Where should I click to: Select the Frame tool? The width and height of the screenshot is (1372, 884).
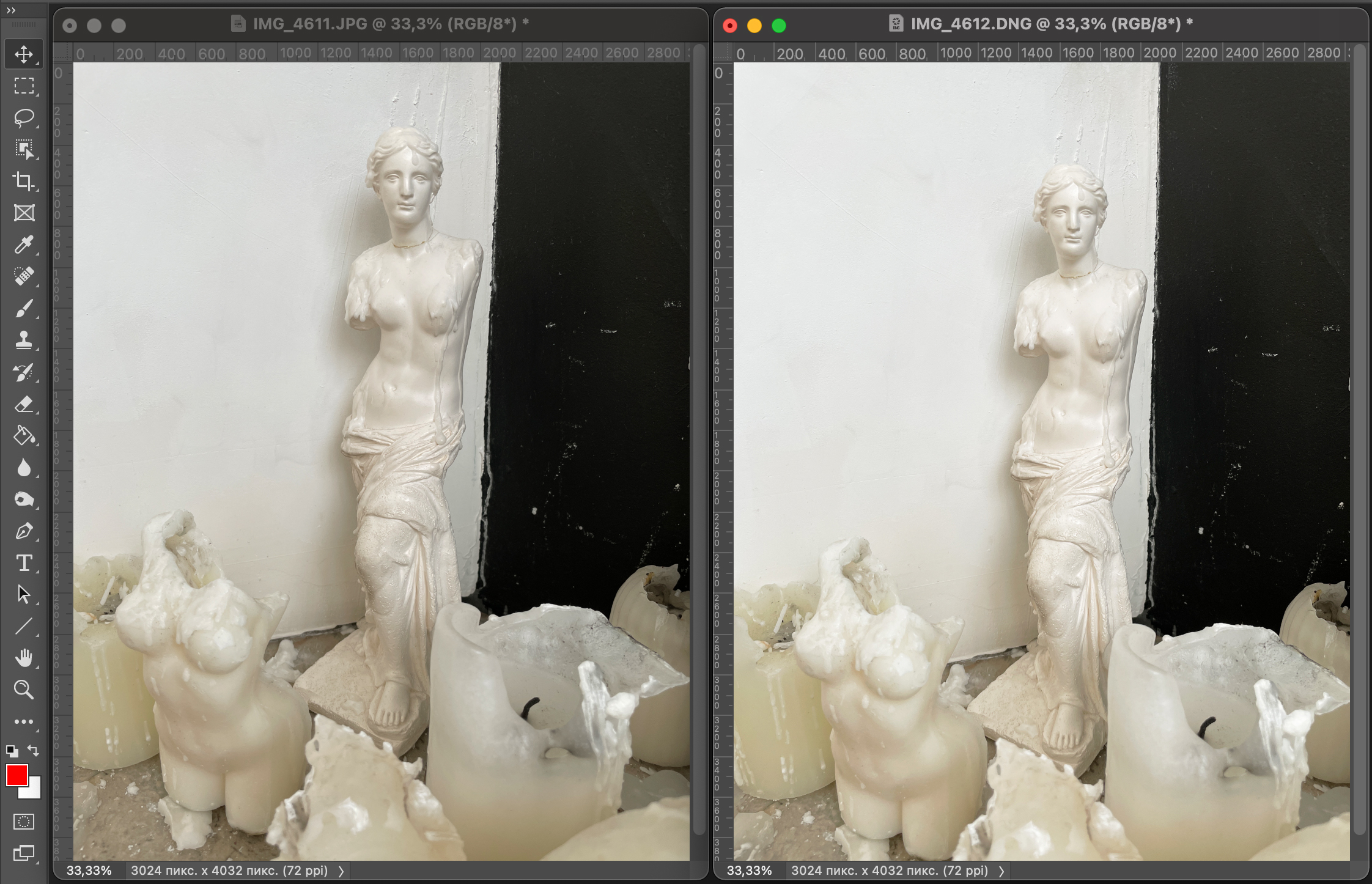(24, 213)
